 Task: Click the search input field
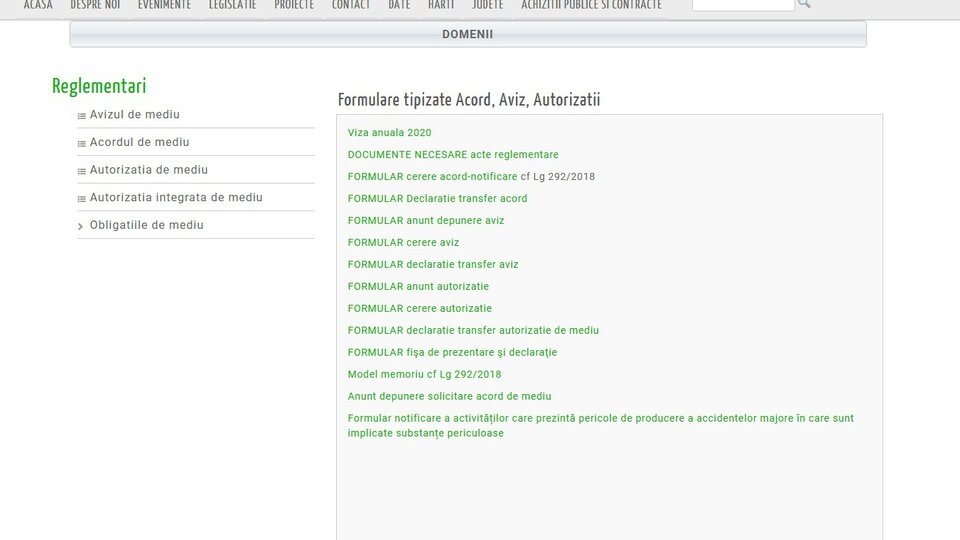(x=742, y=4)
